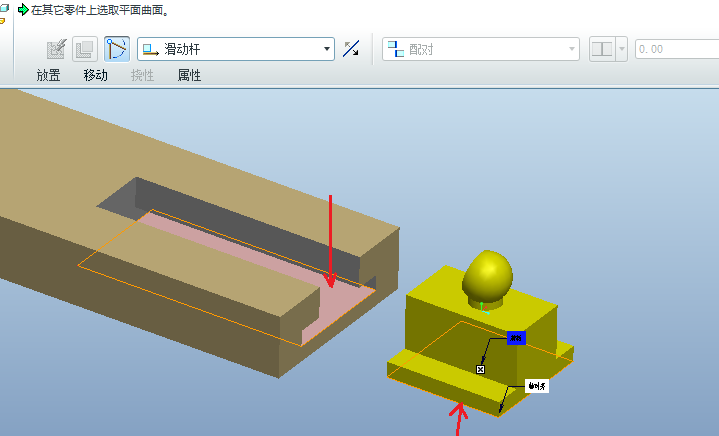This screenshot has width=719, height=436.
Task: Open the 属性 tab
Action: [189, 75]
